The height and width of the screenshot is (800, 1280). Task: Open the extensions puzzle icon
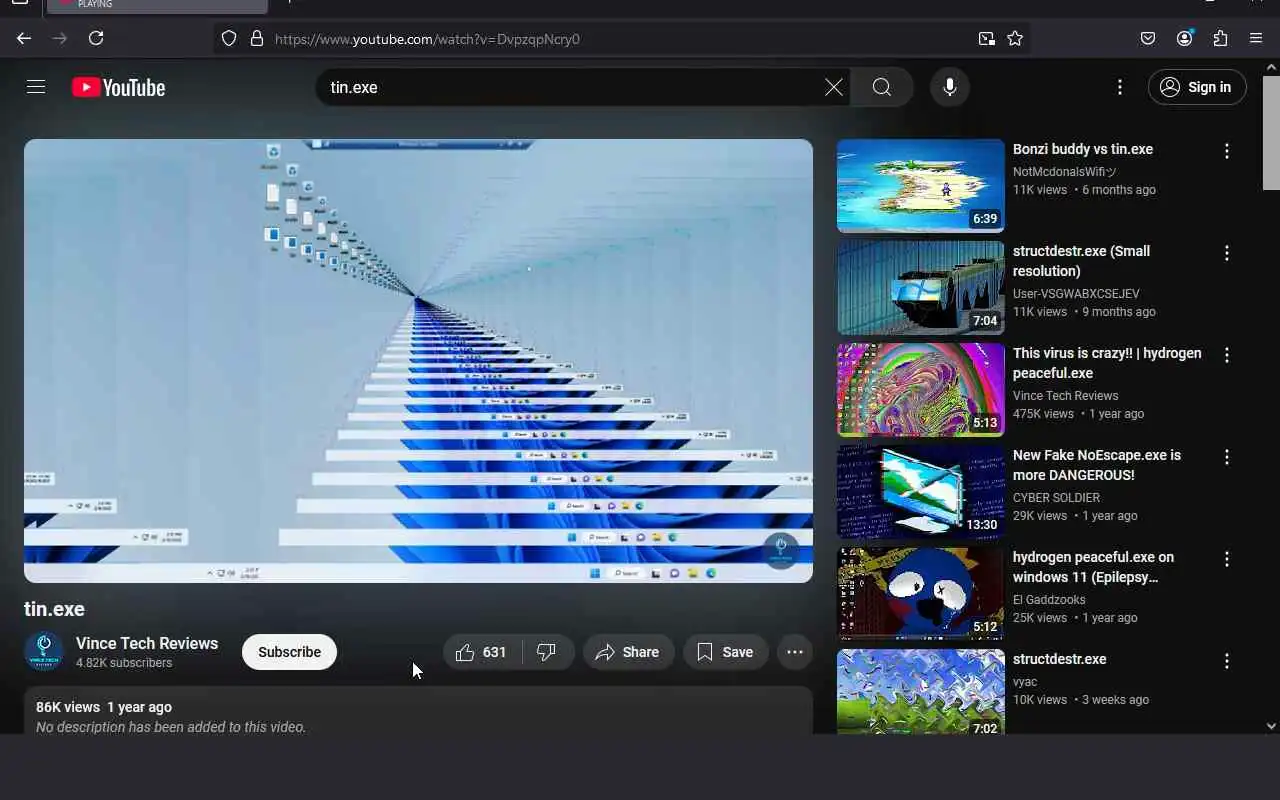[x=1220, y=38]
